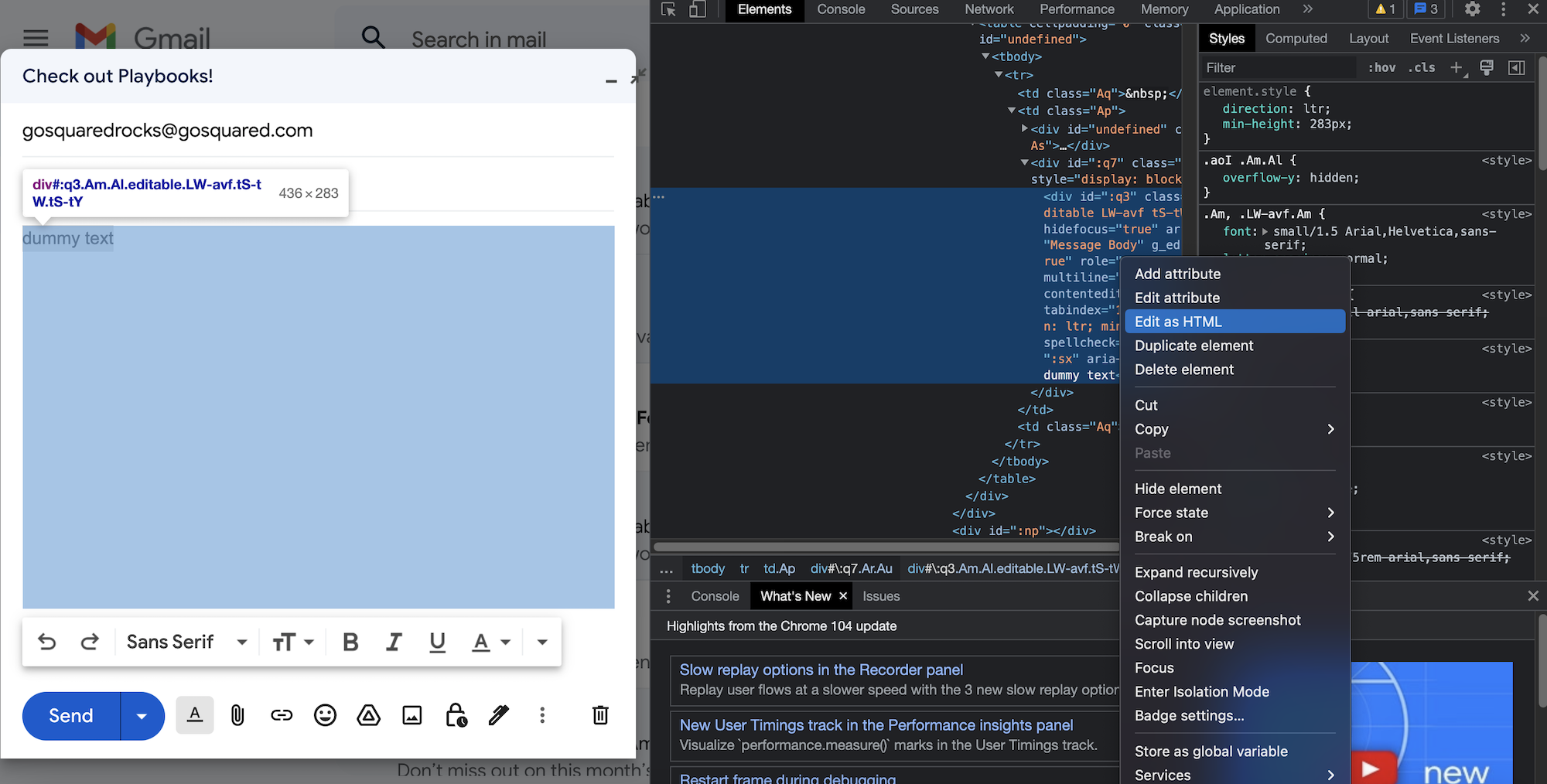Open more options three-dot menu in compose
The height and width of the screenshot is (784, 1547).
point(542,715)
